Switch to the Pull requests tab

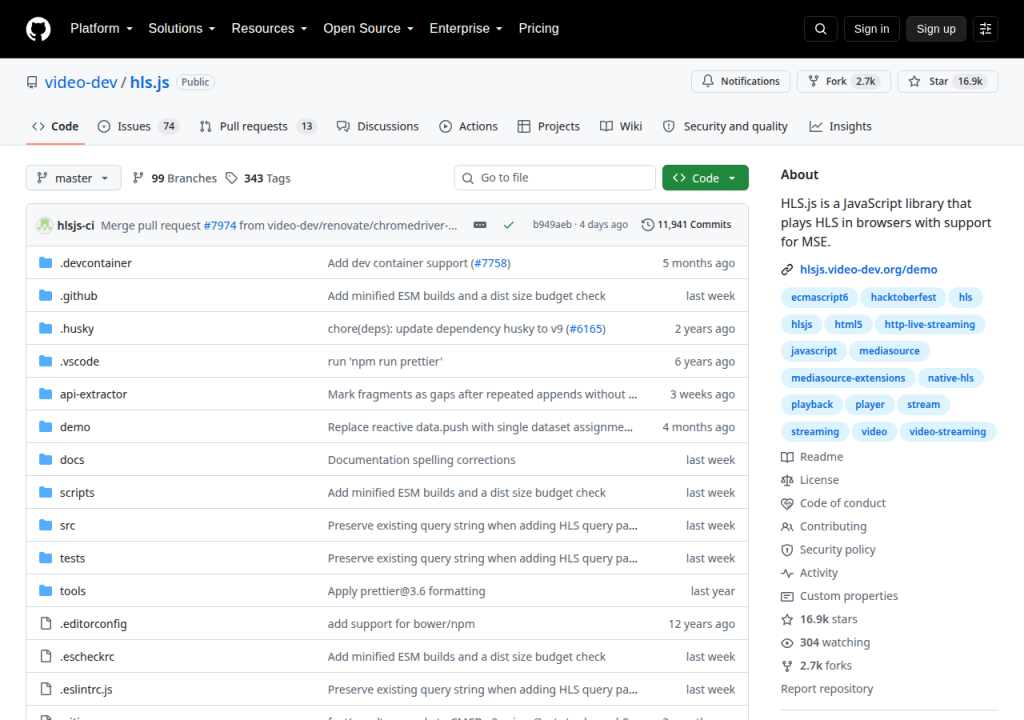[x=257, y=127]
